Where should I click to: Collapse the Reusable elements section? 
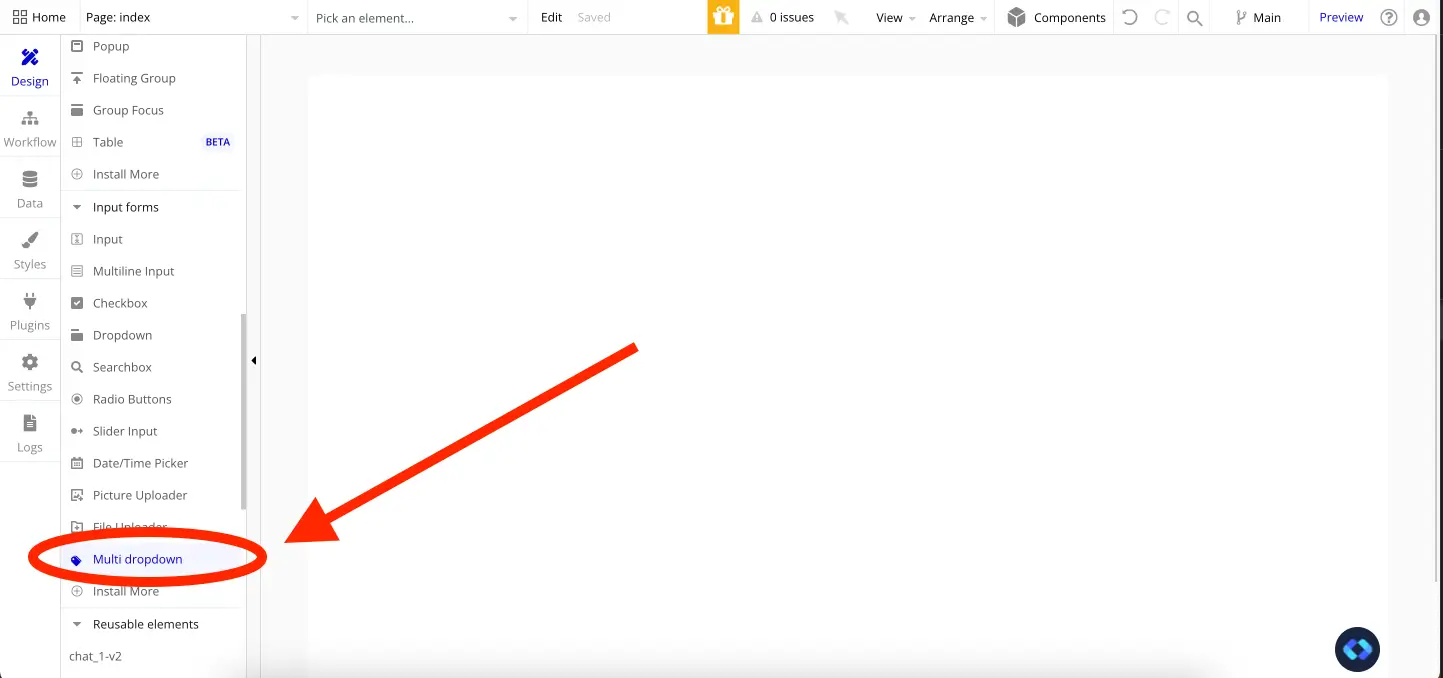77,623
